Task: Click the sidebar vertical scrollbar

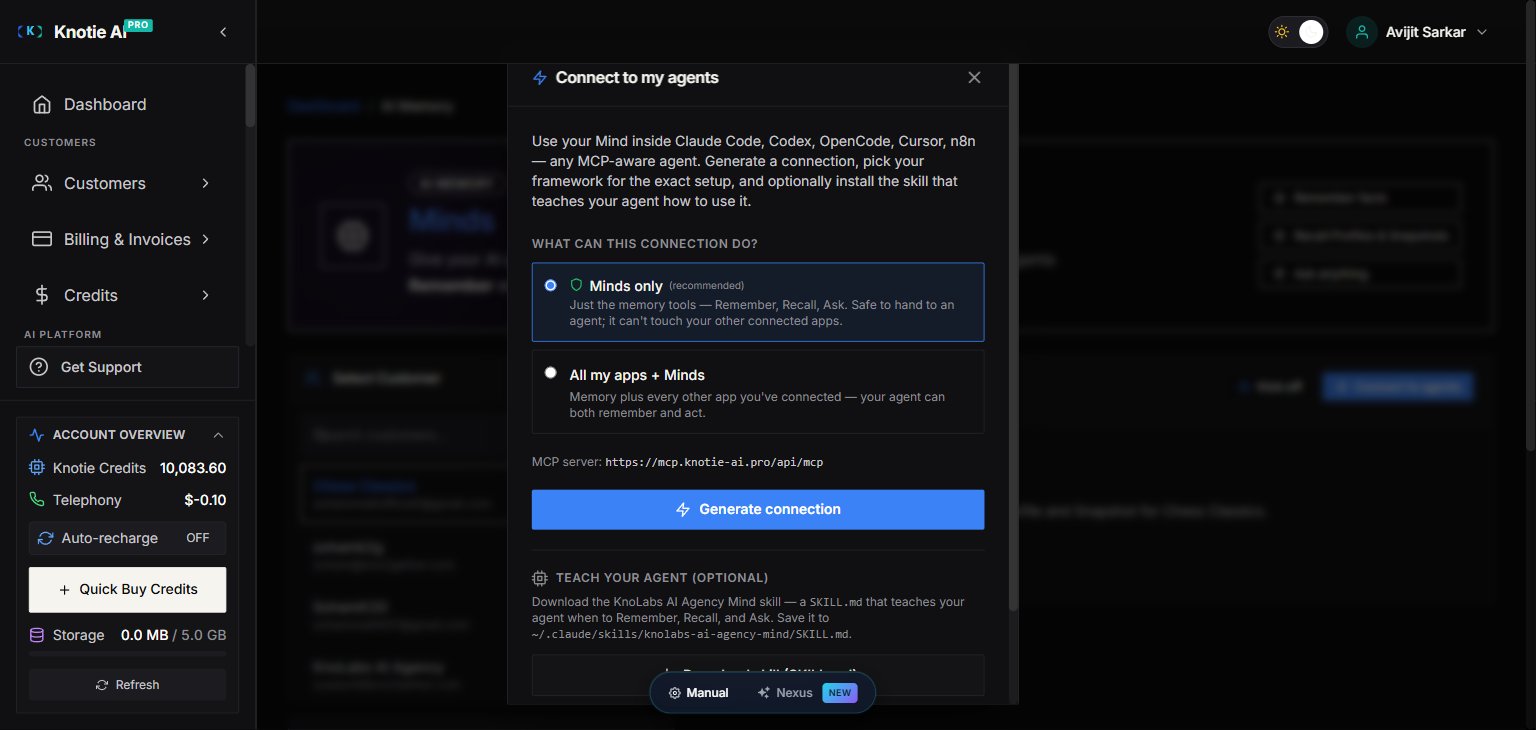Action: point(250,96)
